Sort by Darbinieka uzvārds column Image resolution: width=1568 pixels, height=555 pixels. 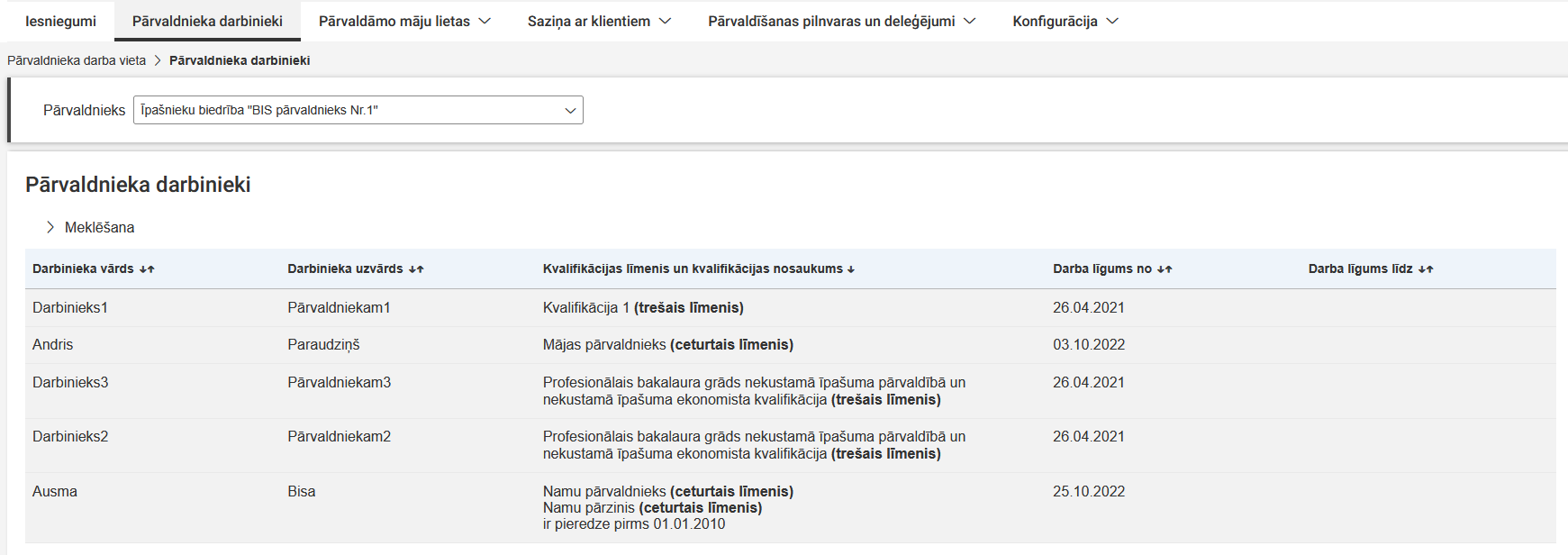[356, 268]
